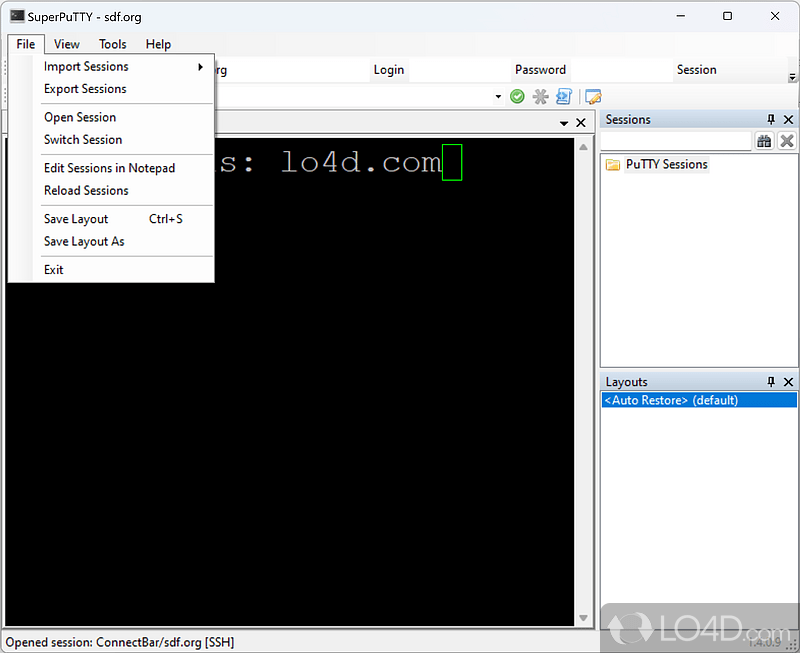Click the binoculars search icon in Sessions panel
Viewport: 800px width, 653px height.
pos(764,141)
